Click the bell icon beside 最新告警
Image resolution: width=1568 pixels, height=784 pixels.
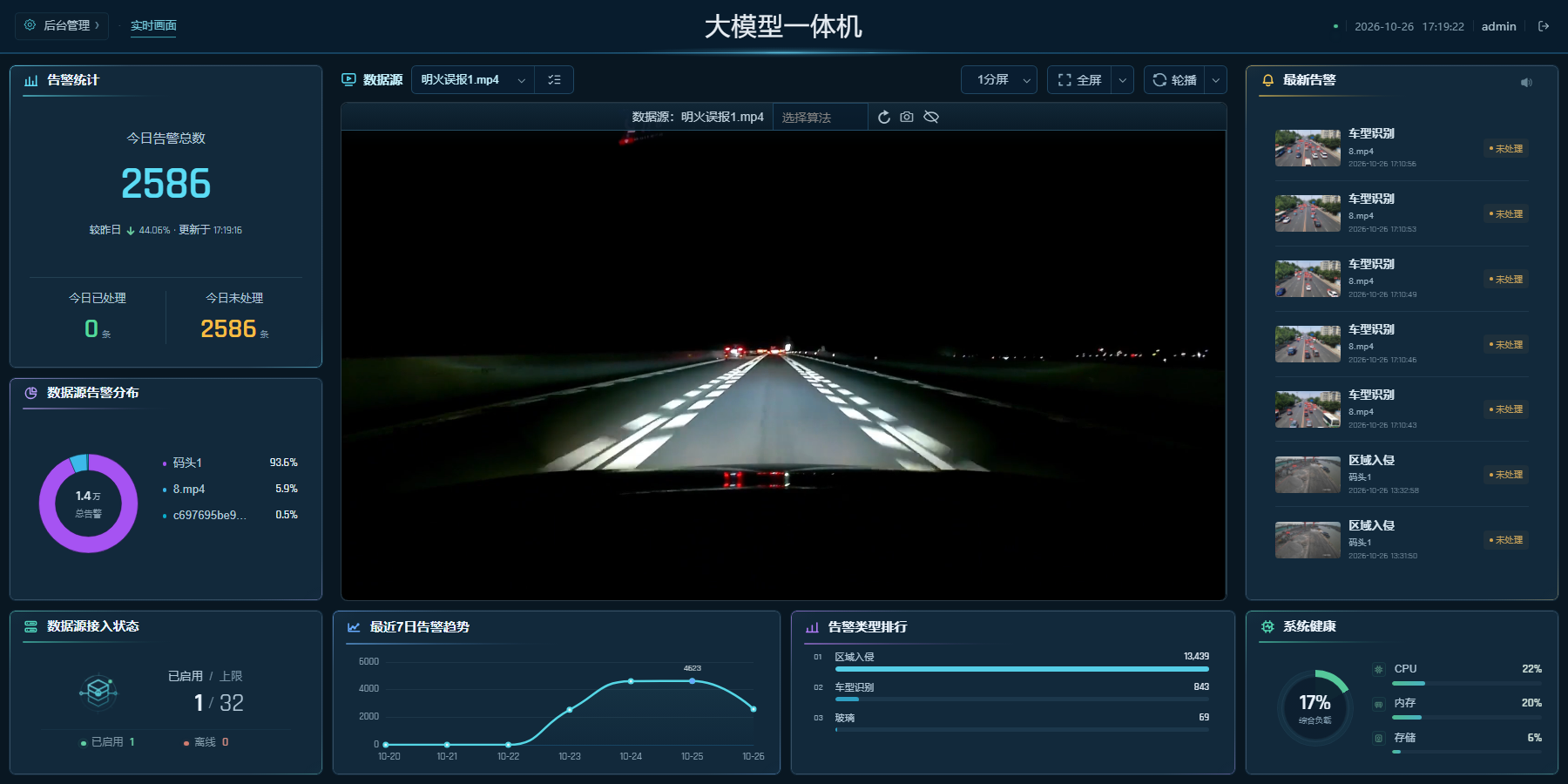click(x=1267, y=80)
